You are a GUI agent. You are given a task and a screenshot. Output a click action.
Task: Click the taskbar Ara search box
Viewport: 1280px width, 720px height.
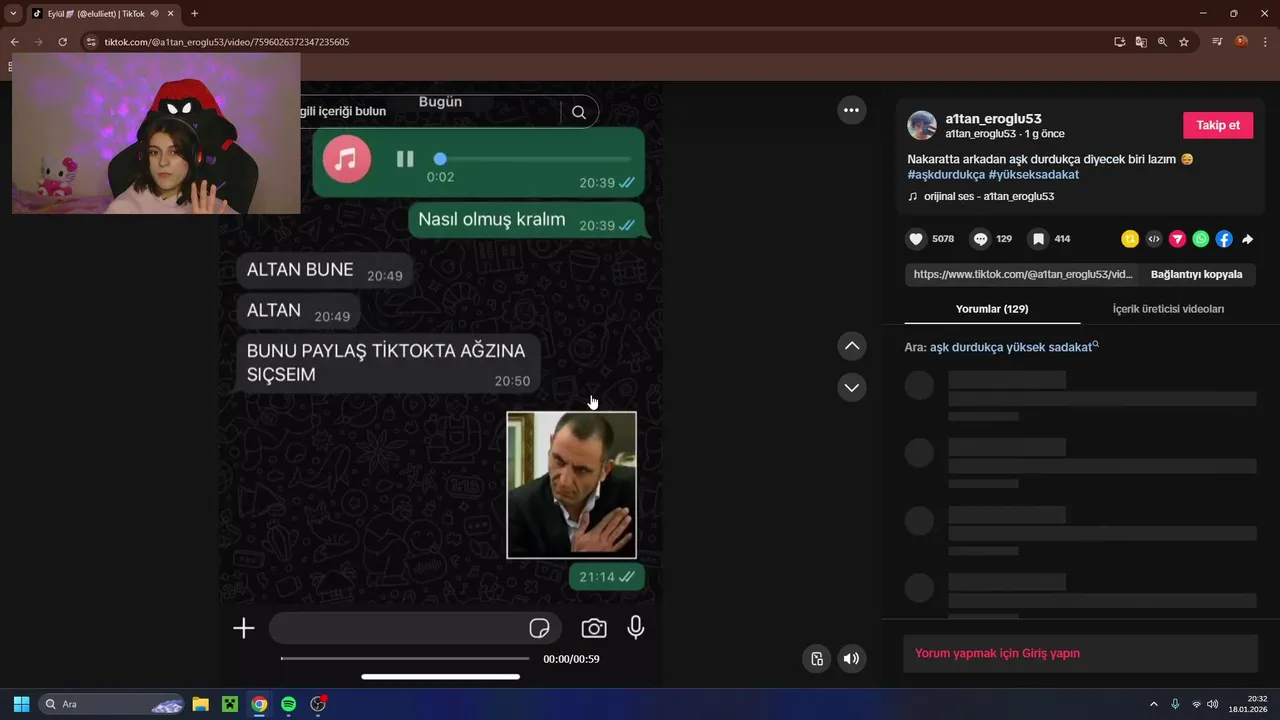tap(112, 704)
